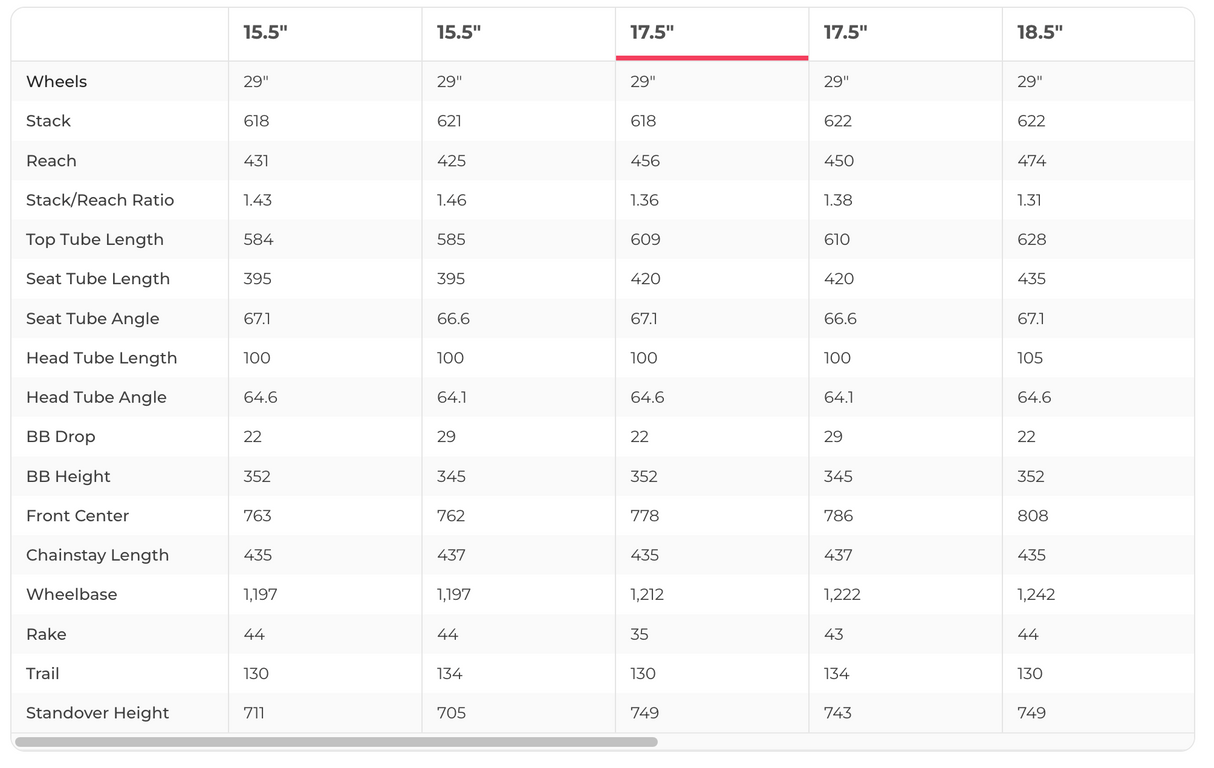This screenshot has width=1214, height=768.
Task: Click the Reach value 474
Action: coord(1031,161)
